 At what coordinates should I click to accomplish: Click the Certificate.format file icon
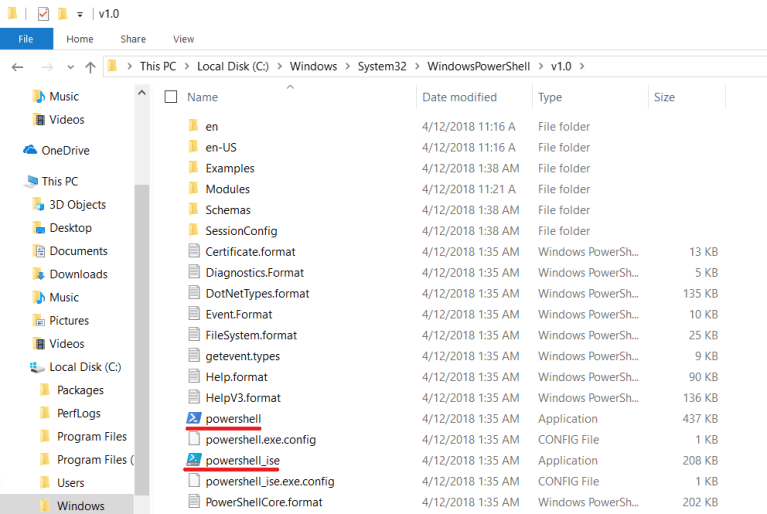point(194,251)
